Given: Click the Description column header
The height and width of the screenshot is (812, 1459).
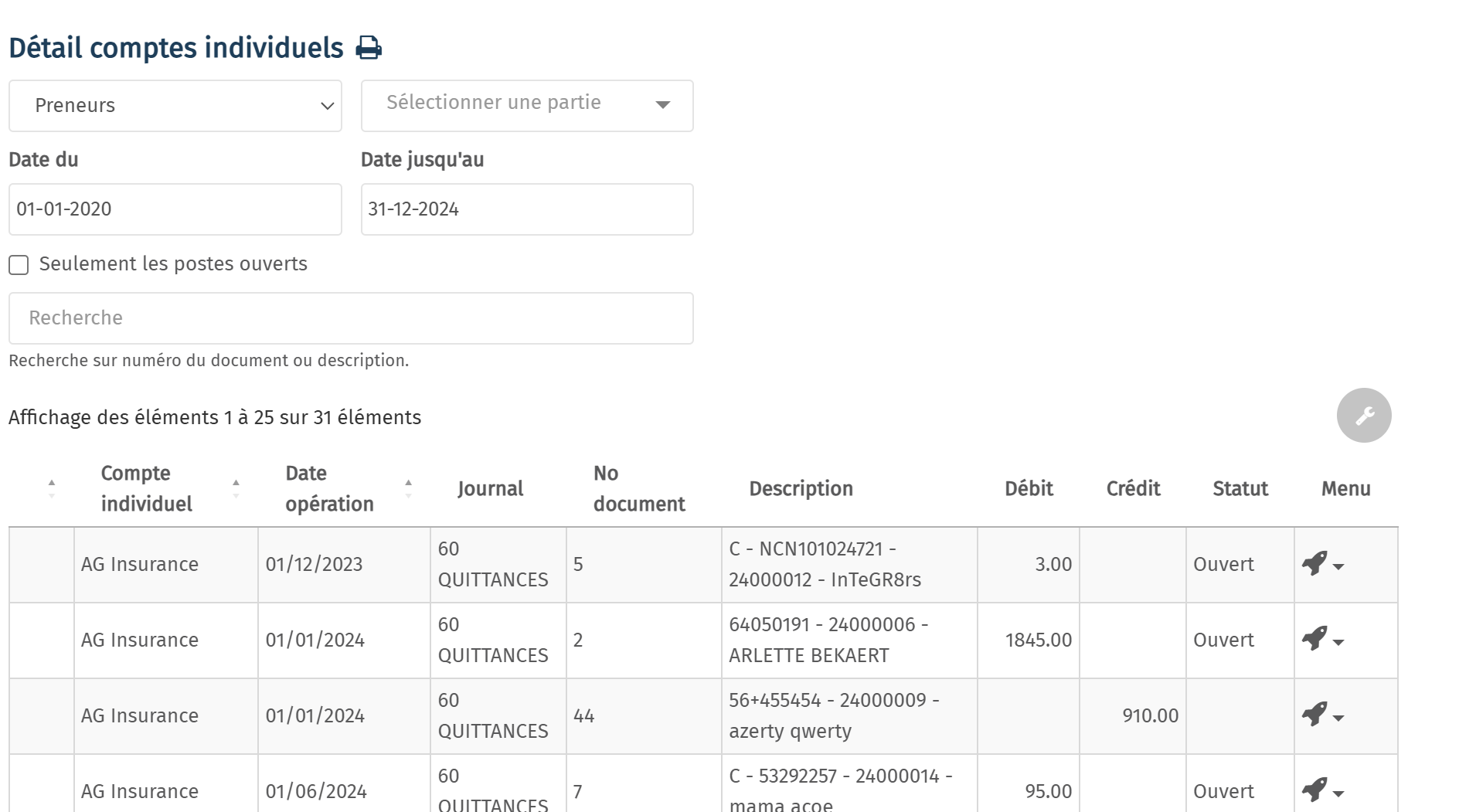Looking at the screenshot, I should pyautogui.click(x=801, y=489).
